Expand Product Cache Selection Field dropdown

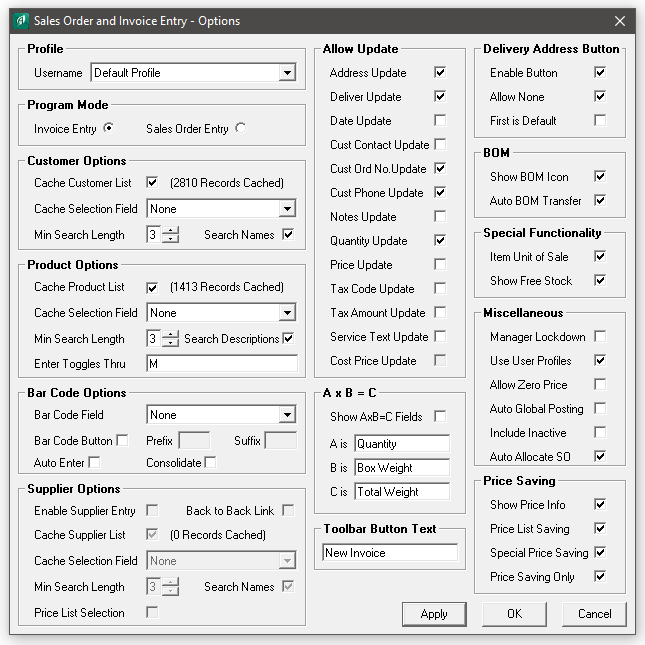287,313
